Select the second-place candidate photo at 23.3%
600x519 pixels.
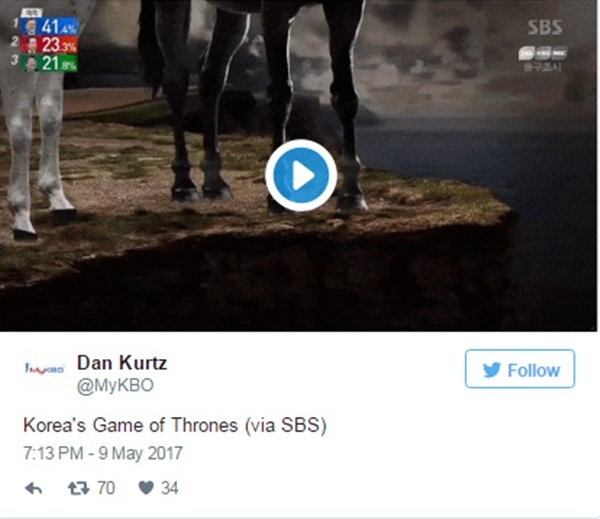tap(31, 45)
